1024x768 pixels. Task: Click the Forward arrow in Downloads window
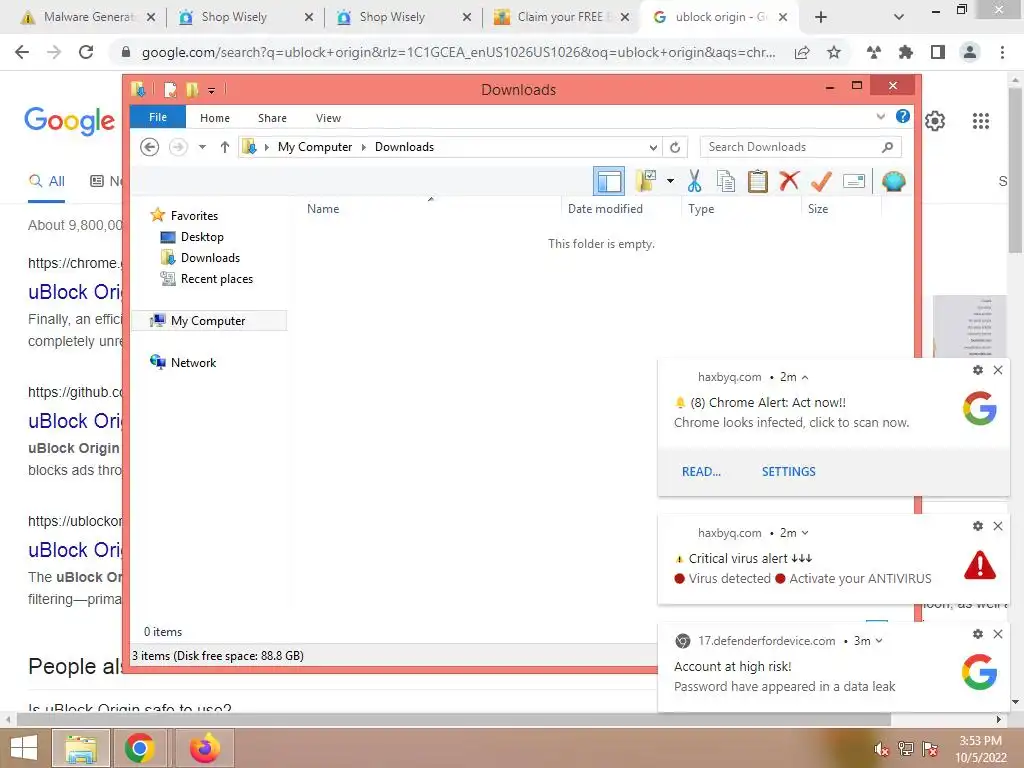click(x=178, y=147)
